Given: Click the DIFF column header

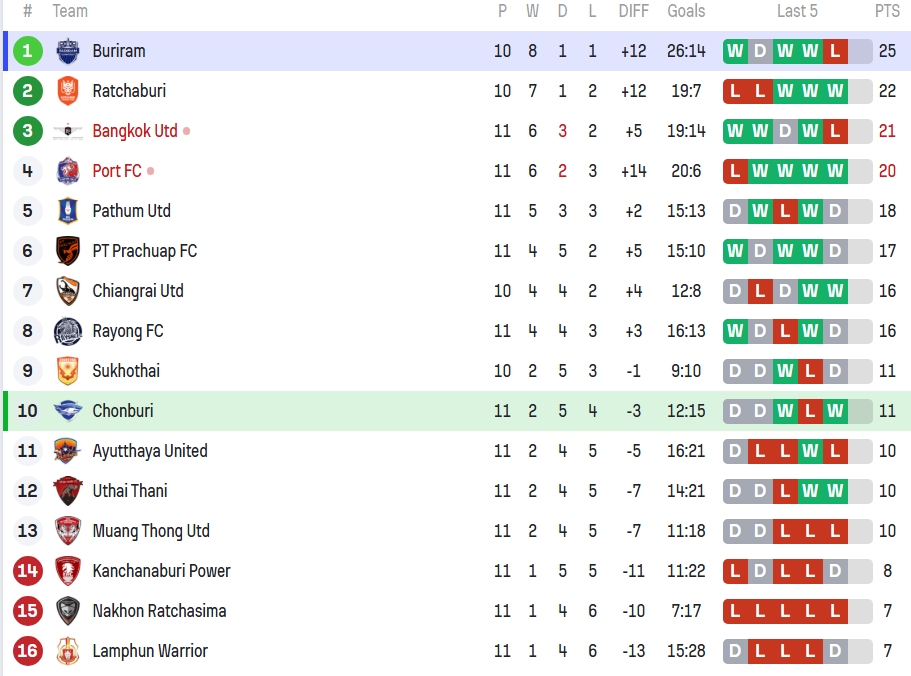Looking at the screenshot, I should point(633,11).
